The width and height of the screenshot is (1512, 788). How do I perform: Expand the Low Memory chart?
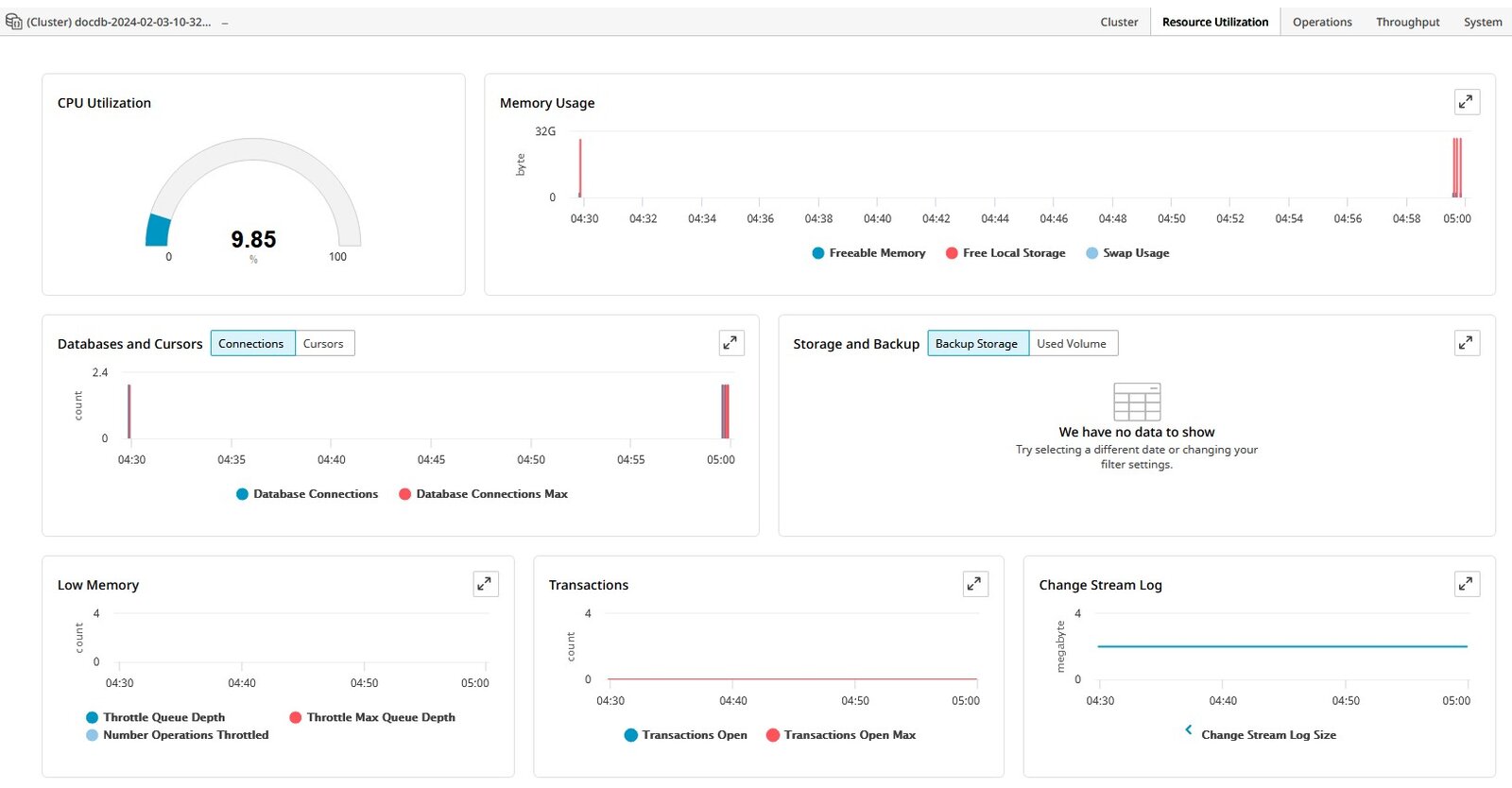click(x=485, y=584)
